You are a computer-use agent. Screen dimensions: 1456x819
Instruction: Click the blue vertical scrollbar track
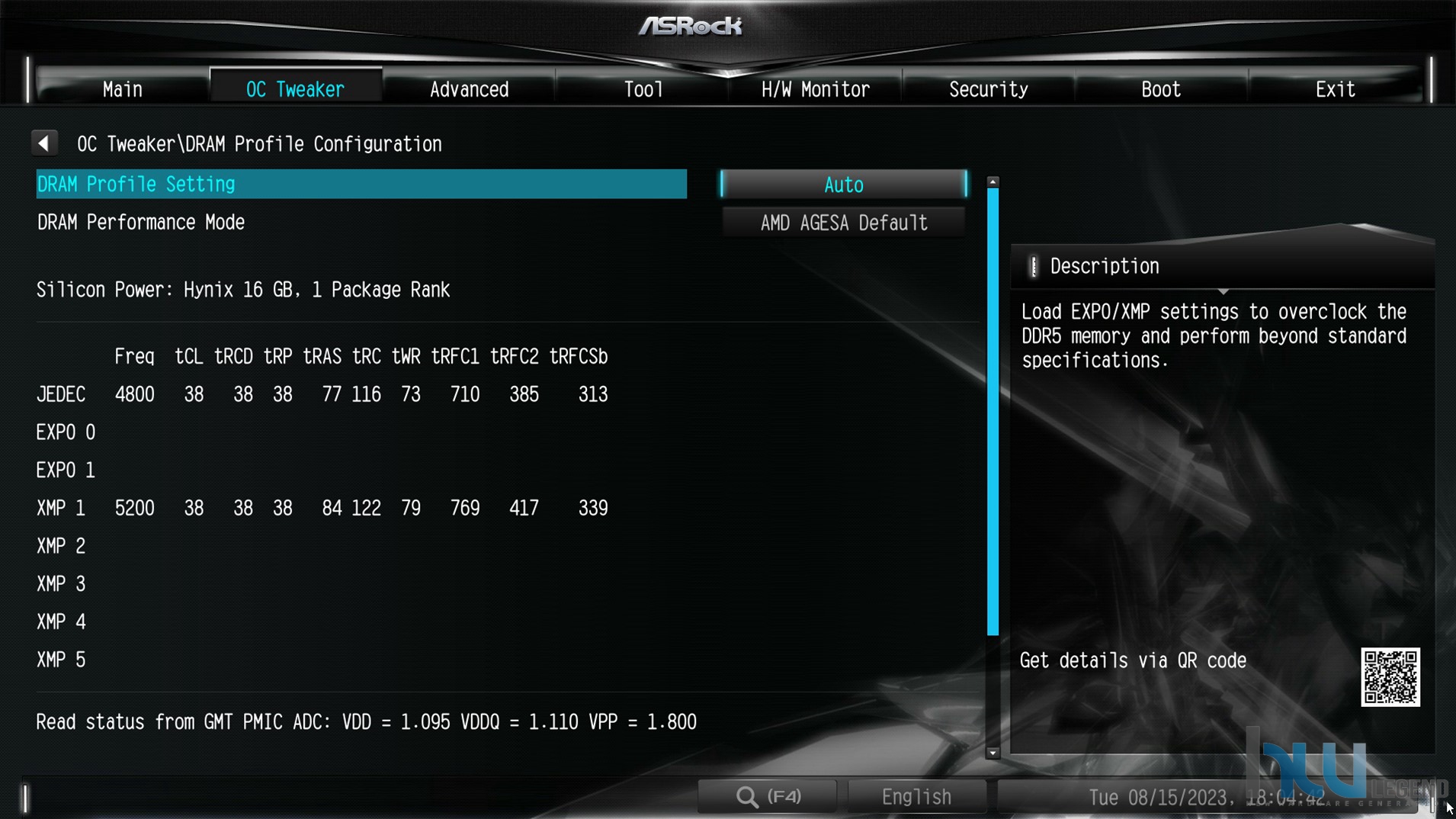(993, 412)
